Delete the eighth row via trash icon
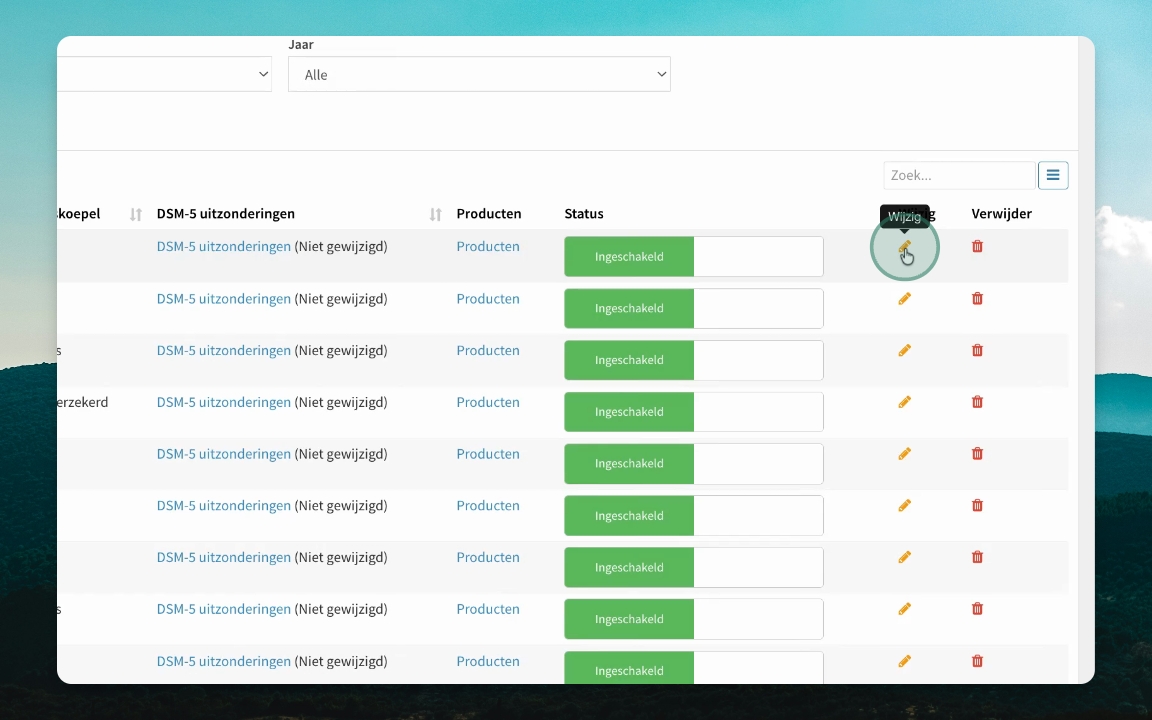This screenshot has width=1152, height=720. point(977,609)
